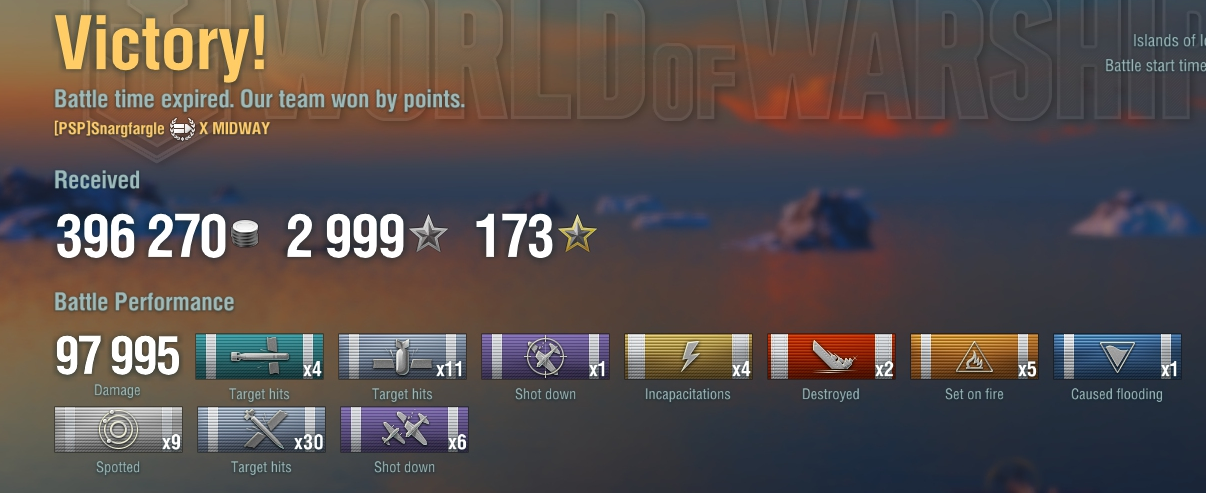Click the Victory! heading
This screenshot has height=493, width=1206.
click(161, 43)
